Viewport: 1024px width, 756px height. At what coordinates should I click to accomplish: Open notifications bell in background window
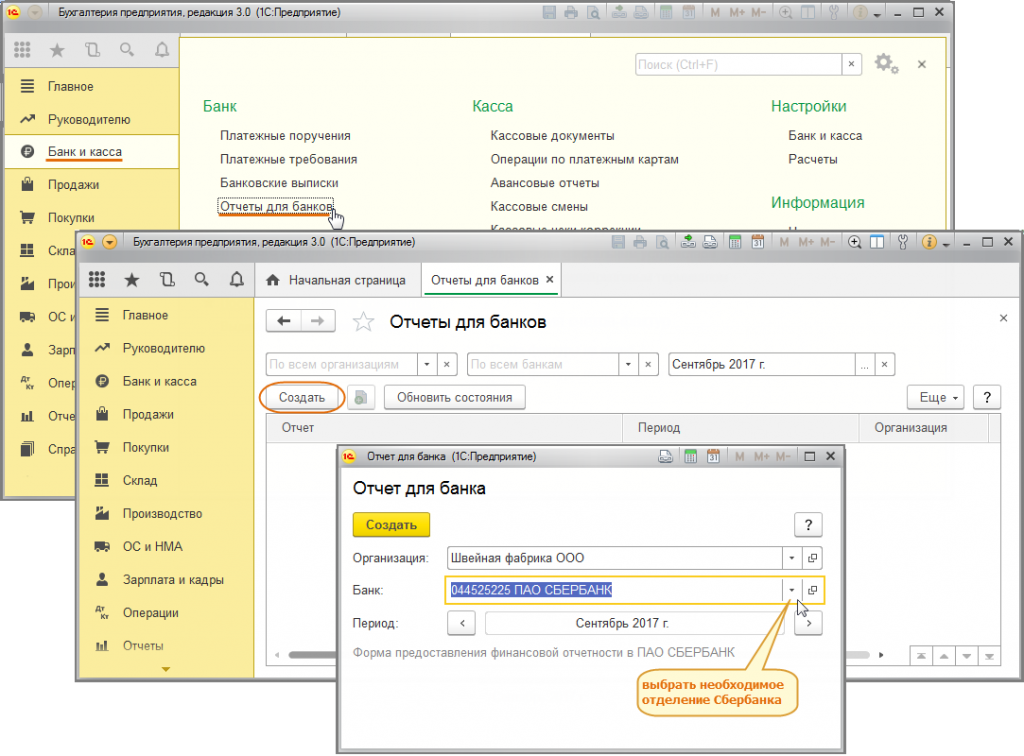161,50
